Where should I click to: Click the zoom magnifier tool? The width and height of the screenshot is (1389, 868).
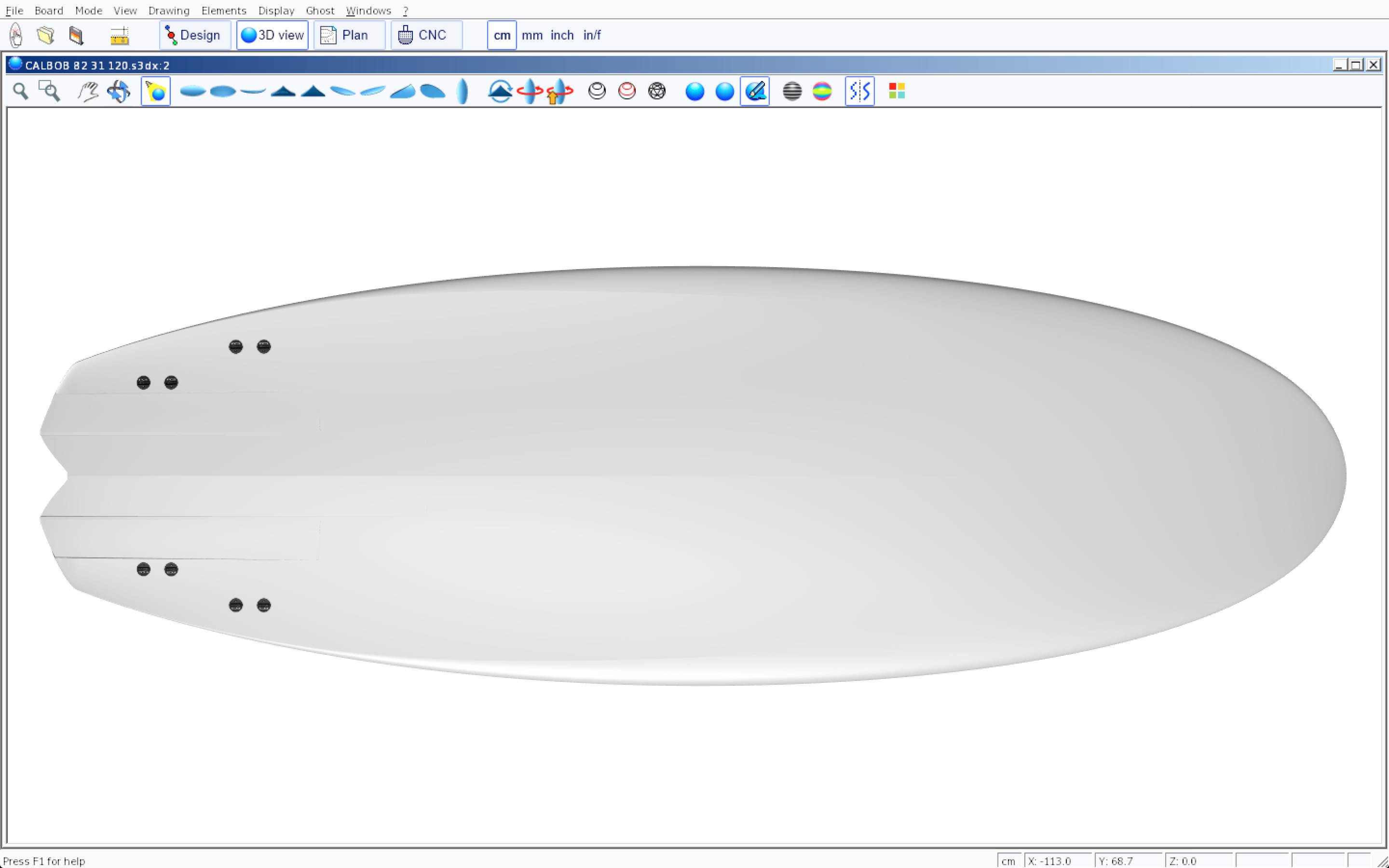(x=21, y=91)
